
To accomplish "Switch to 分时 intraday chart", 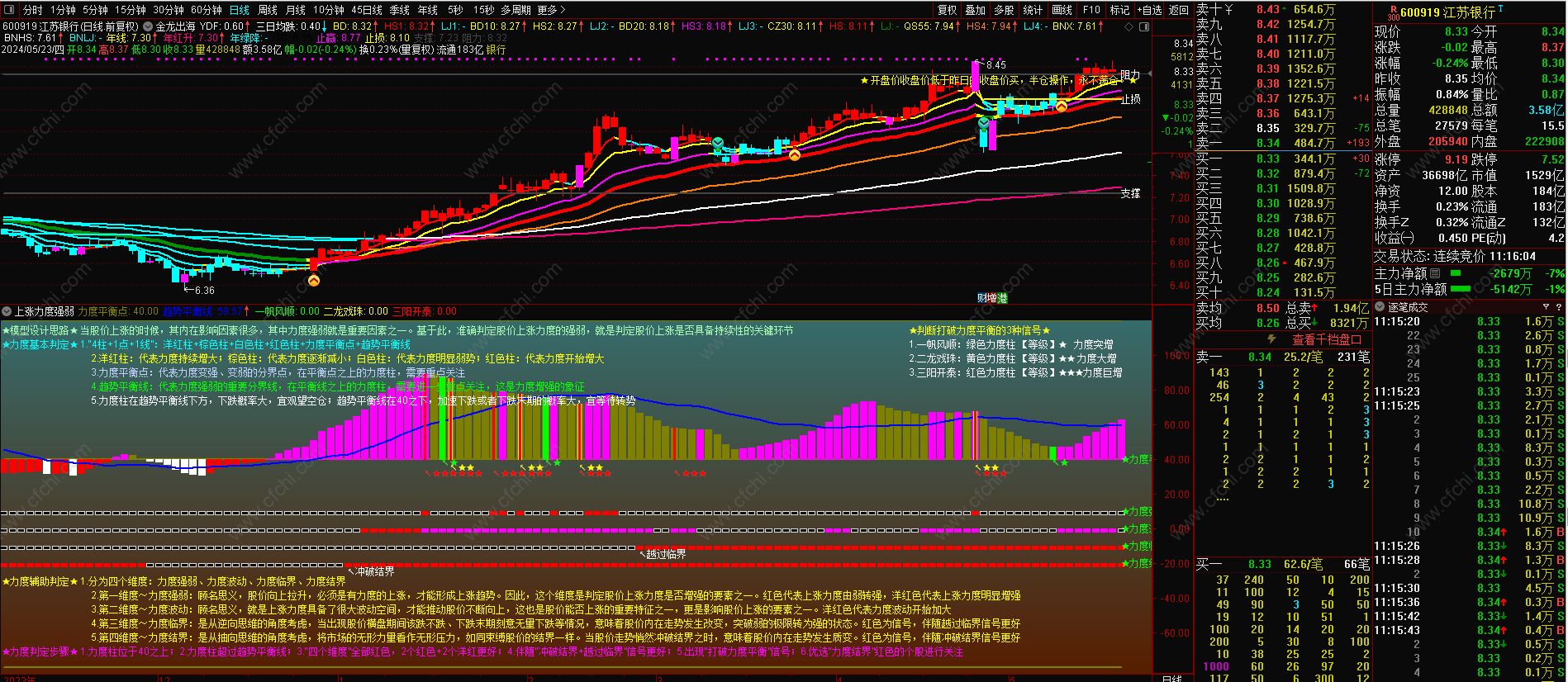I will [33, 10].
